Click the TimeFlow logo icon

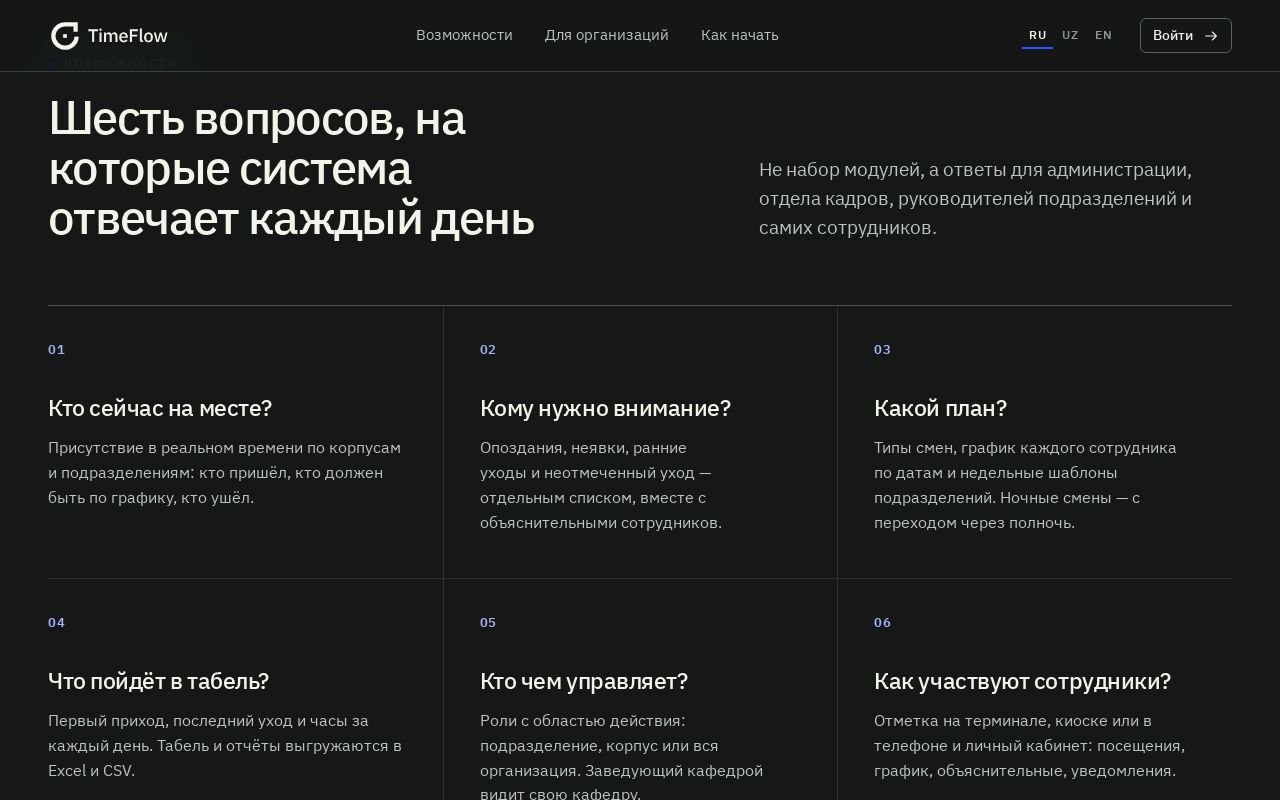click(x=65, y=36)
